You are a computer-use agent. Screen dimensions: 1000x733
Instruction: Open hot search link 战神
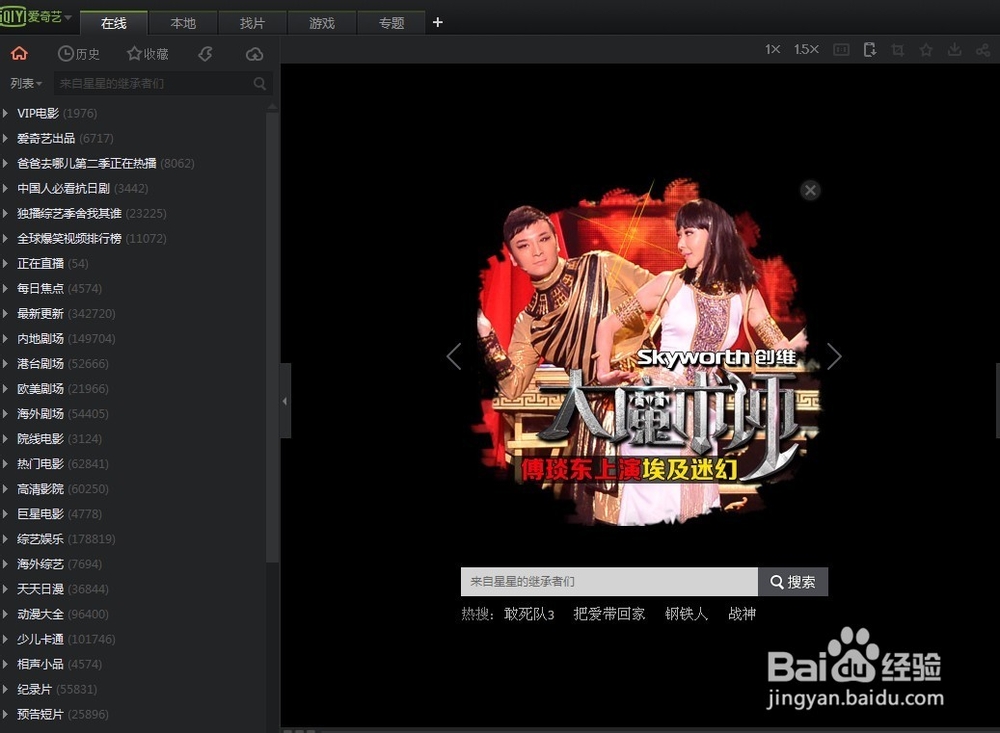pos(742,614)
